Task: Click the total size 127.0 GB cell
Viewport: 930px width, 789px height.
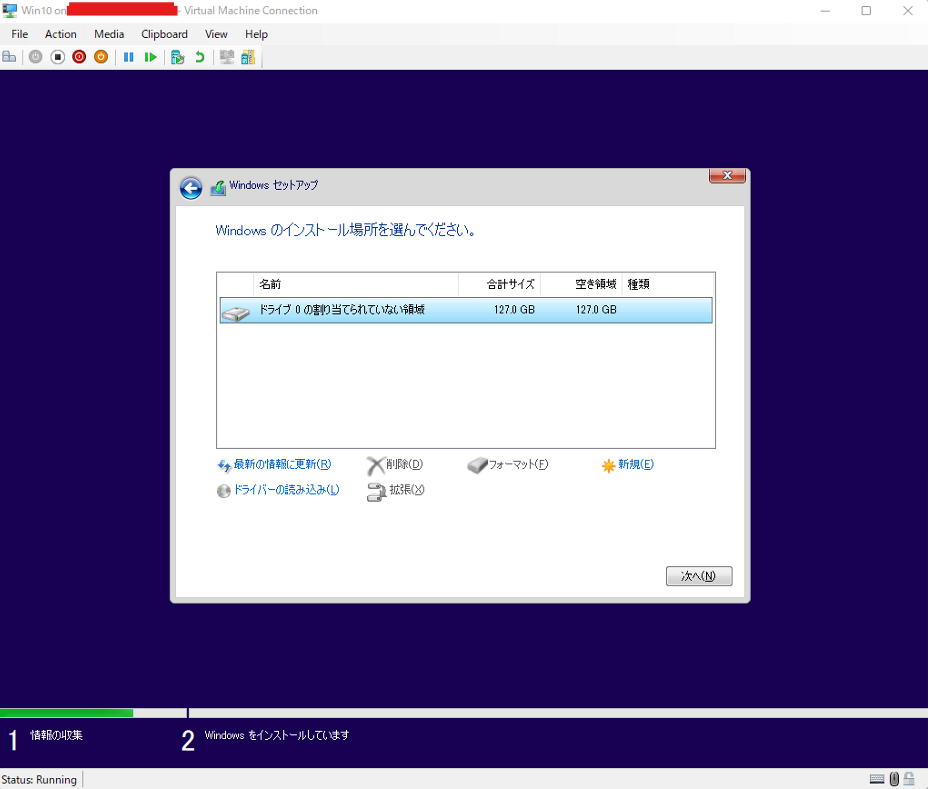Action: click(514, 310)
